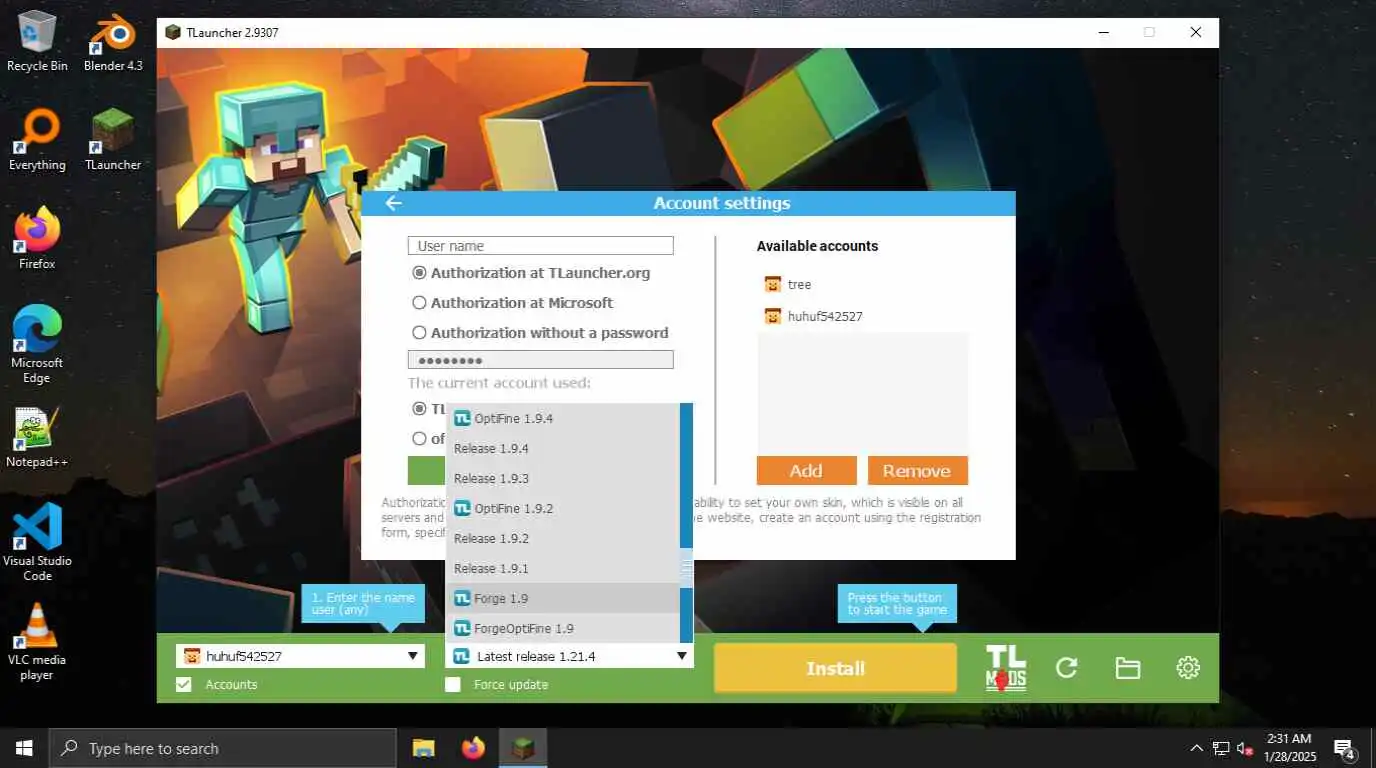Uncheck the Accounts checkbox
This screenshot has height=768, width=1376.
tap(184, 685)
